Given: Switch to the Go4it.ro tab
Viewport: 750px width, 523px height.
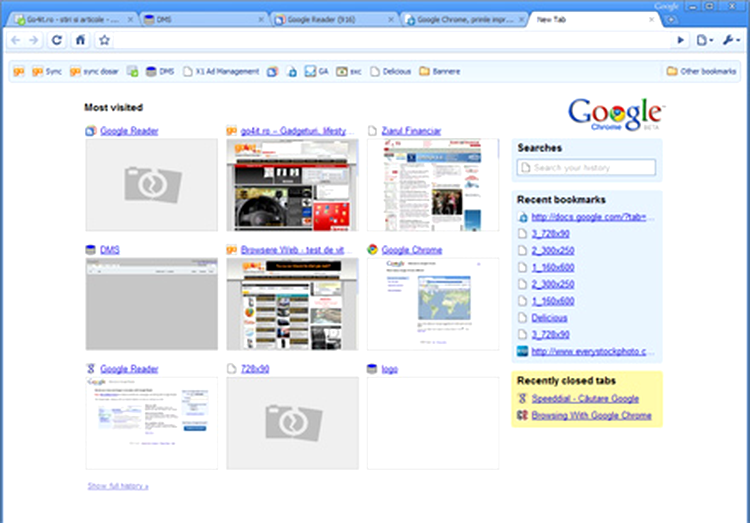Looking at the screenshot, I should 72,20.
